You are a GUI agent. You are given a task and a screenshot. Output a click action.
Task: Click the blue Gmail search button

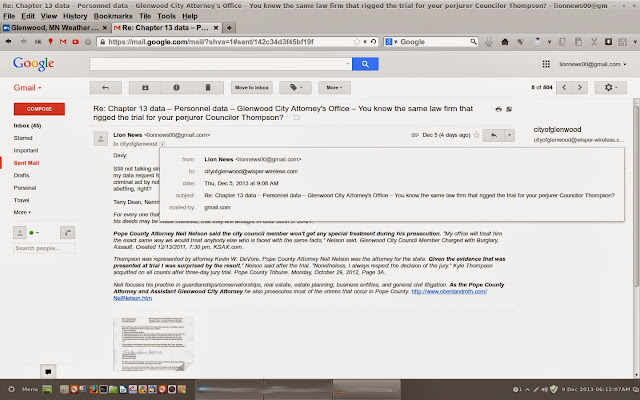pos(365,64)
